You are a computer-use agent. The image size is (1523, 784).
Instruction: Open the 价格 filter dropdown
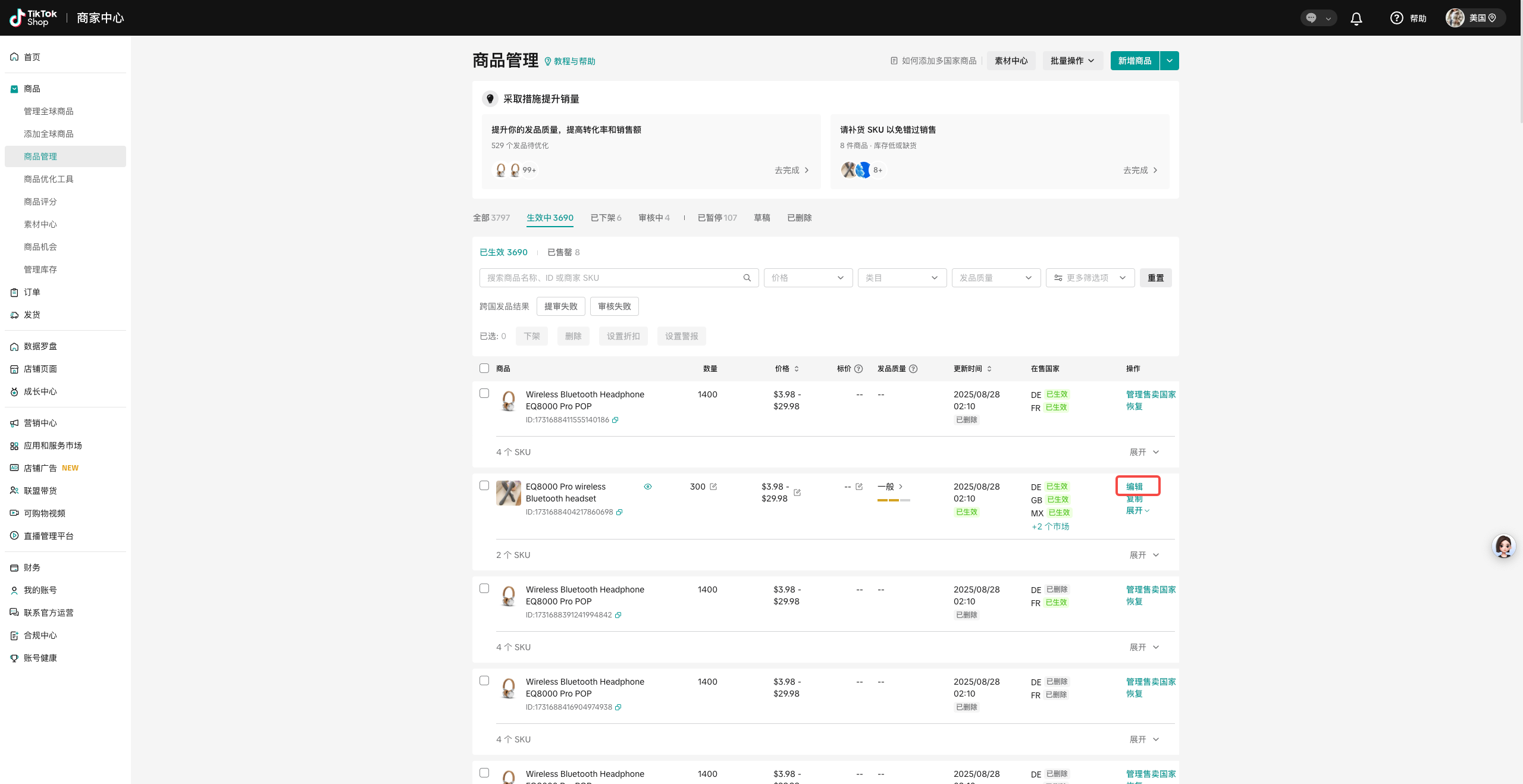click(x=808, y=278)
